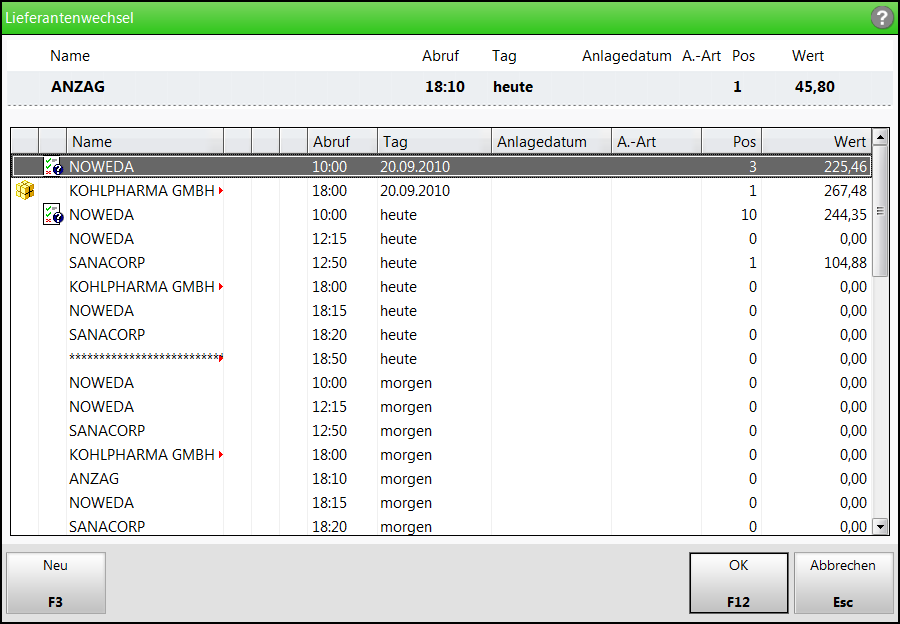Select NOWEDA 18:15 morgen row
Screen dimensions: 900x624
click(441, 503)
